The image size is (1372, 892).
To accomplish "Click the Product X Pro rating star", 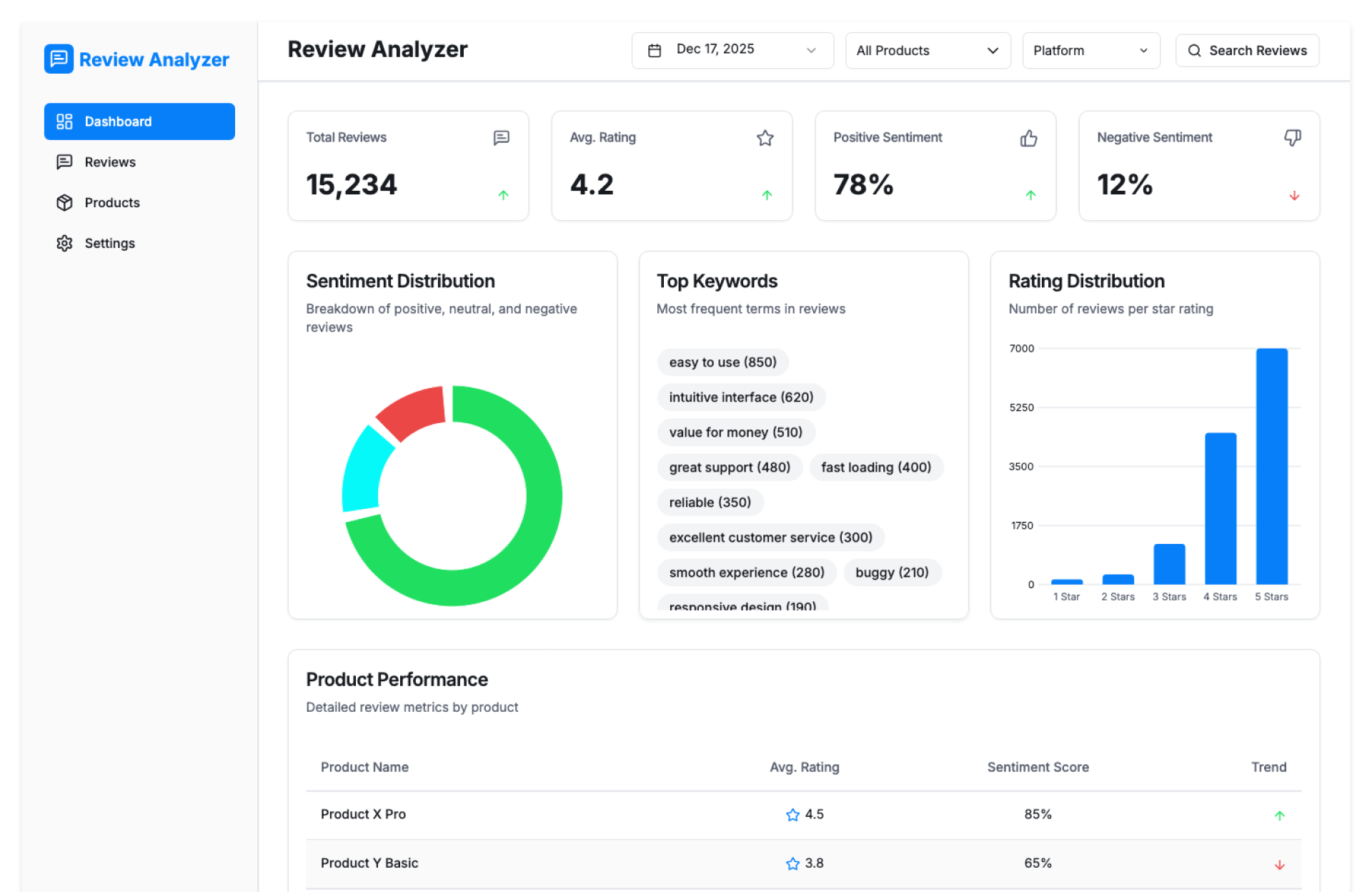I will pos(792,815).
